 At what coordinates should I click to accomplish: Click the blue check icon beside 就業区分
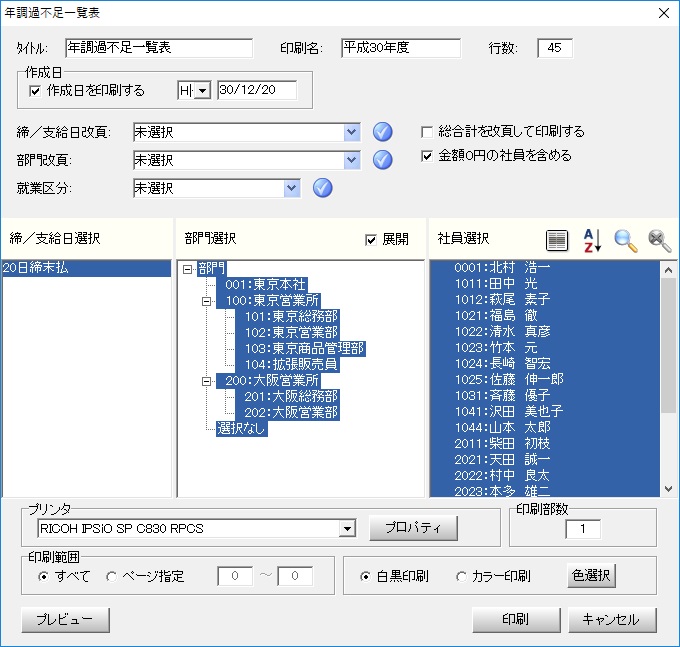tap(323, 188)
